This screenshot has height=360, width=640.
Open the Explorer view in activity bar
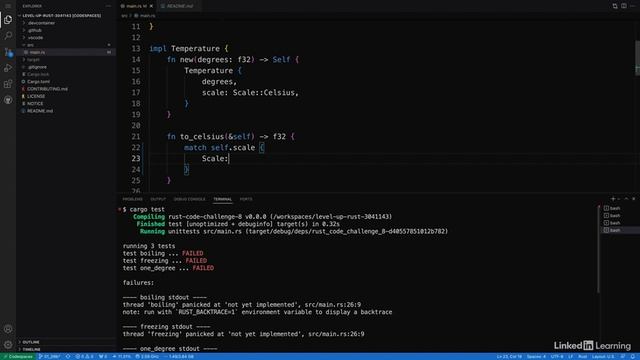8,20
